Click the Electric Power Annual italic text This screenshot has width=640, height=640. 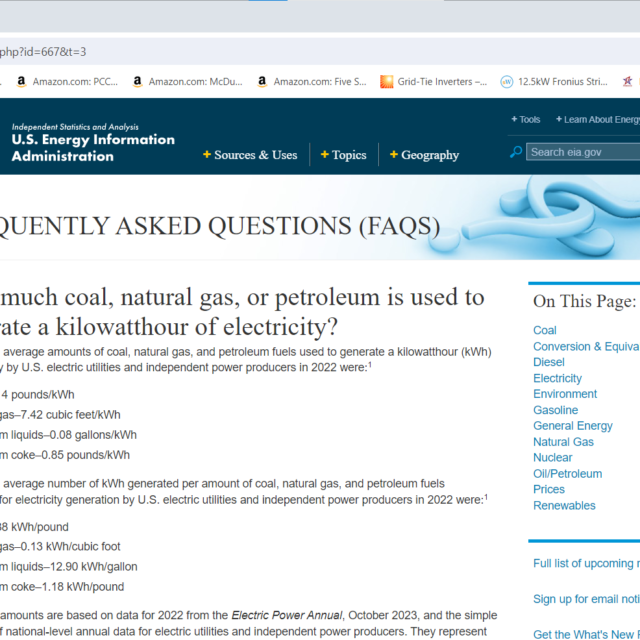point(287,616)
